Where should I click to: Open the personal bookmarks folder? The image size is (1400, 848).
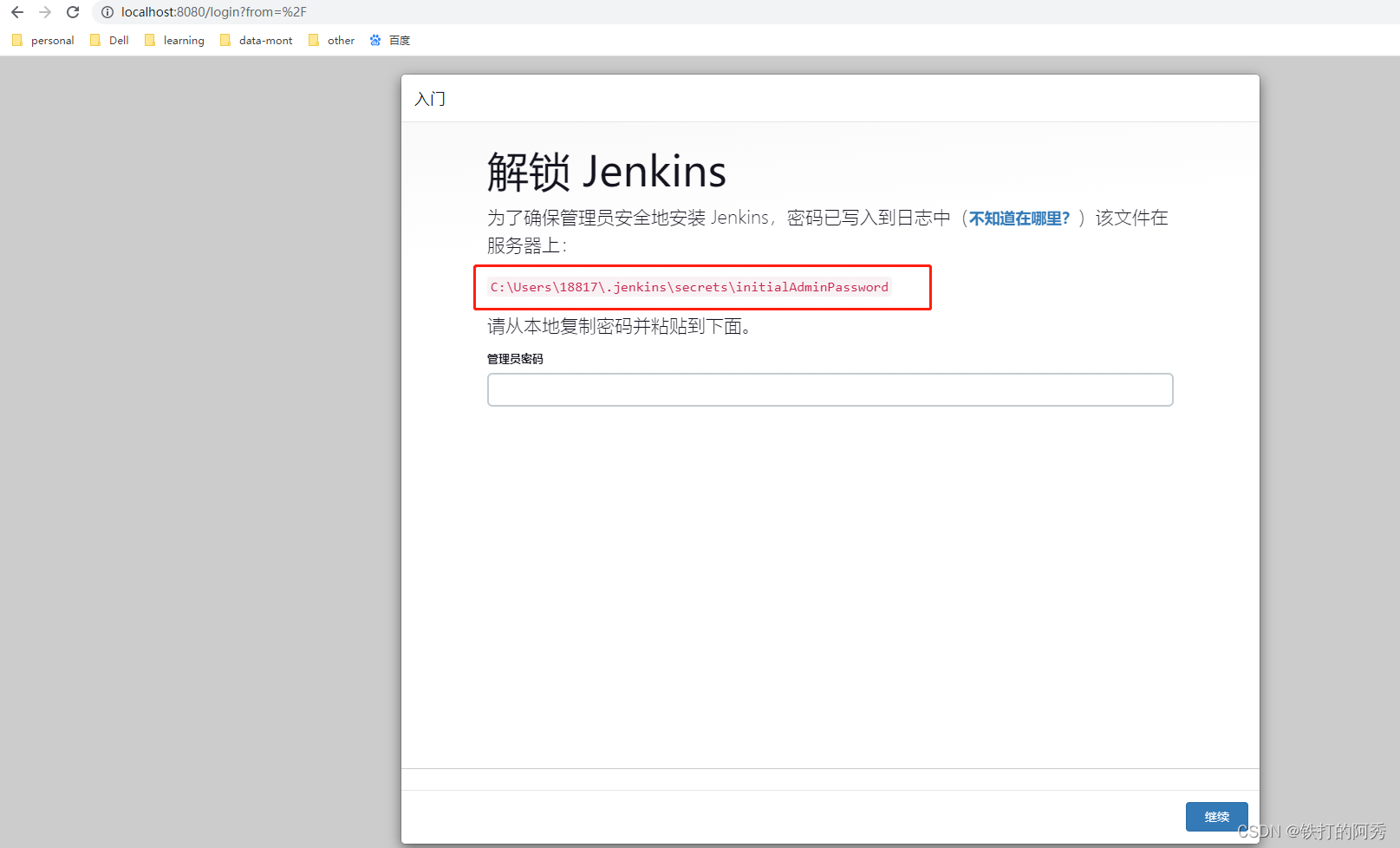[43, 40]
